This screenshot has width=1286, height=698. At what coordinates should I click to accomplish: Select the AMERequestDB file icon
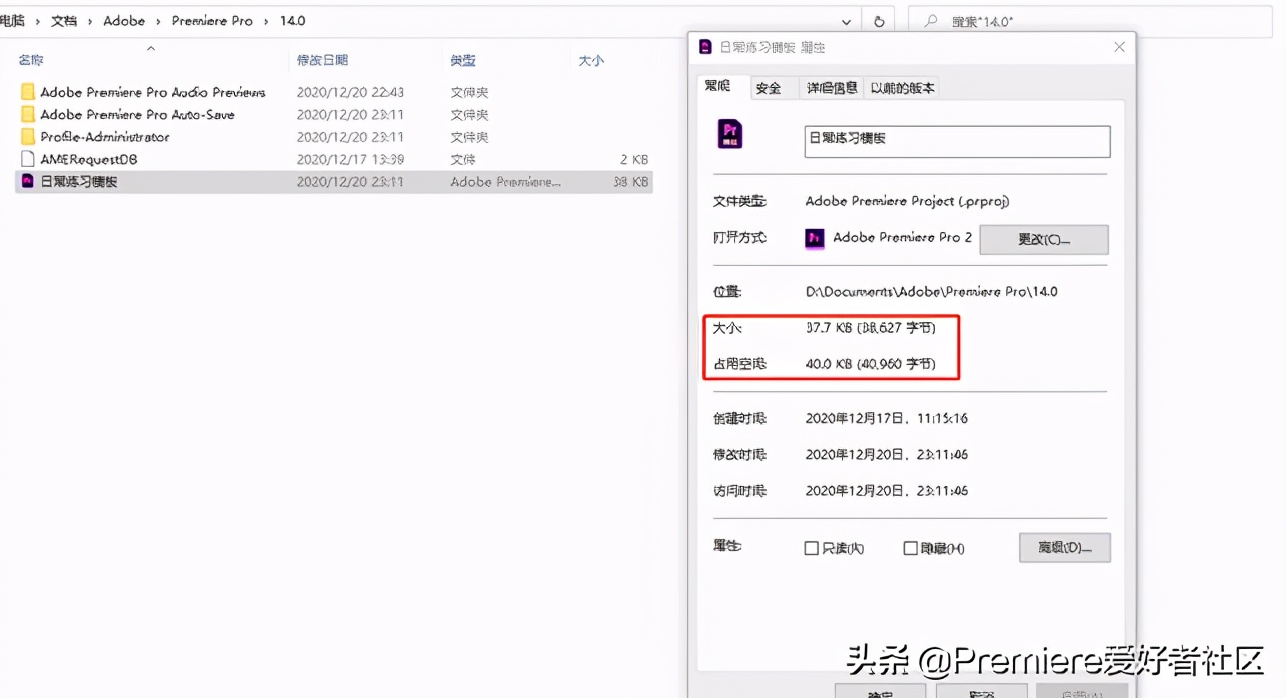(x=27, y=159)
